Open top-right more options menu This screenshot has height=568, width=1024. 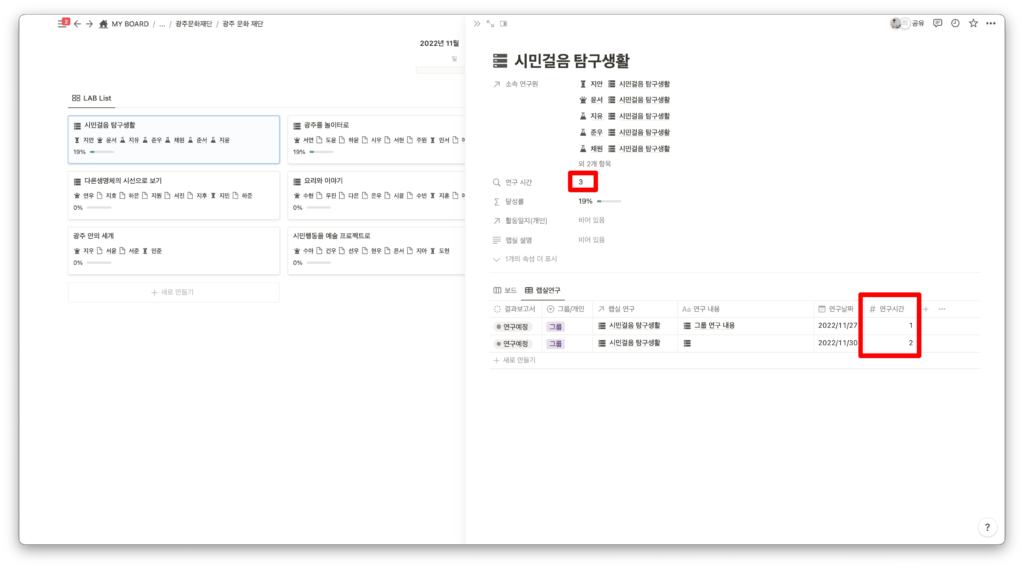(x=991, y=24)
